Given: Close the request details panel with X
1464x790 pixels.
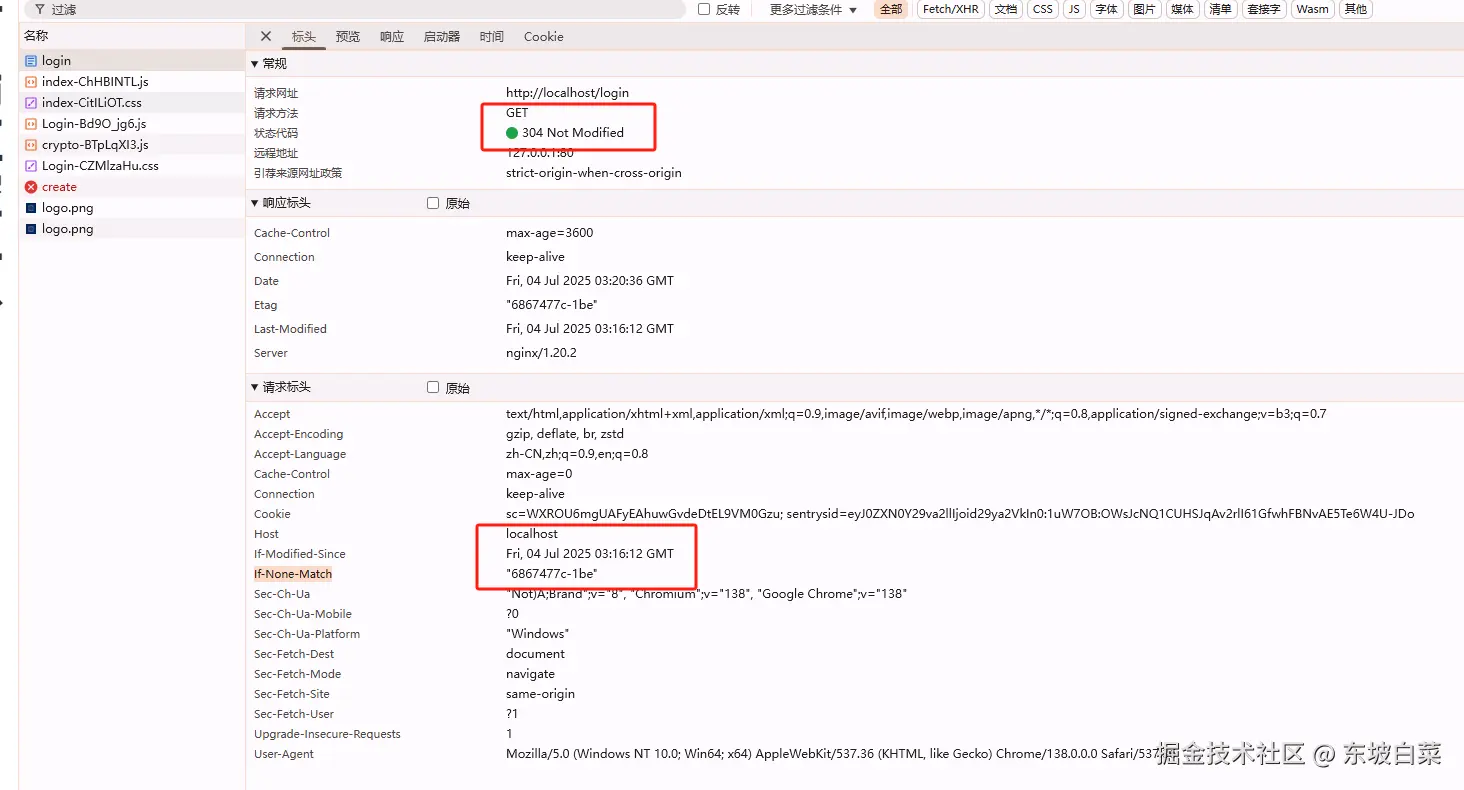Looking at the screenshot, I should click(x=266, y=36).
